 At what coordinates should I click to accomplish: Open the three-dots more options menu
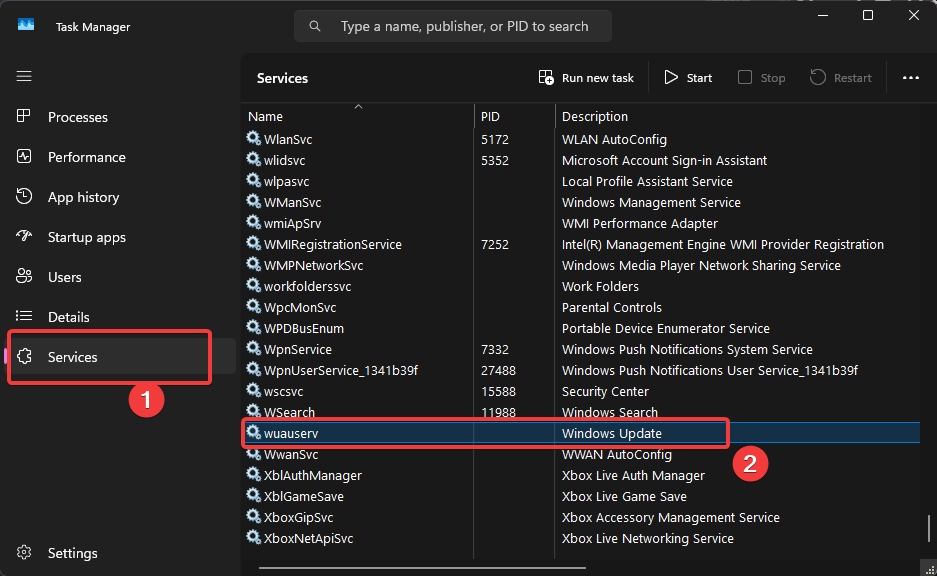tap(911, 78)
